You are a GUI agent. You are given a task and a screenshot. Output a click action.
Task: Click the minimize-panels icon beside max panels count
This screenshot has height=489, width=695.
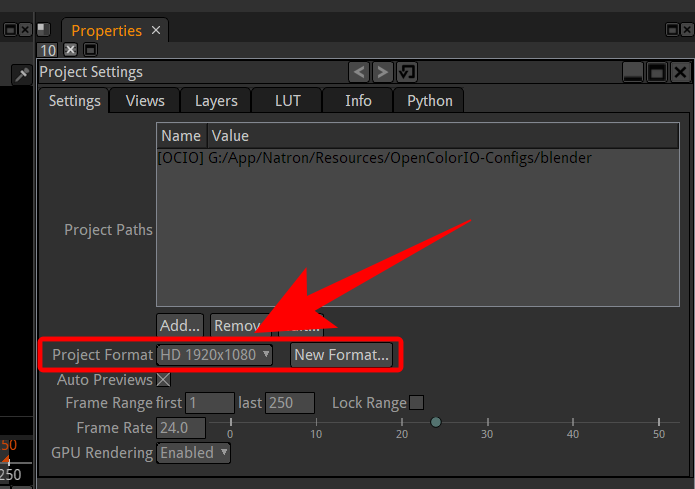point(90,49)
